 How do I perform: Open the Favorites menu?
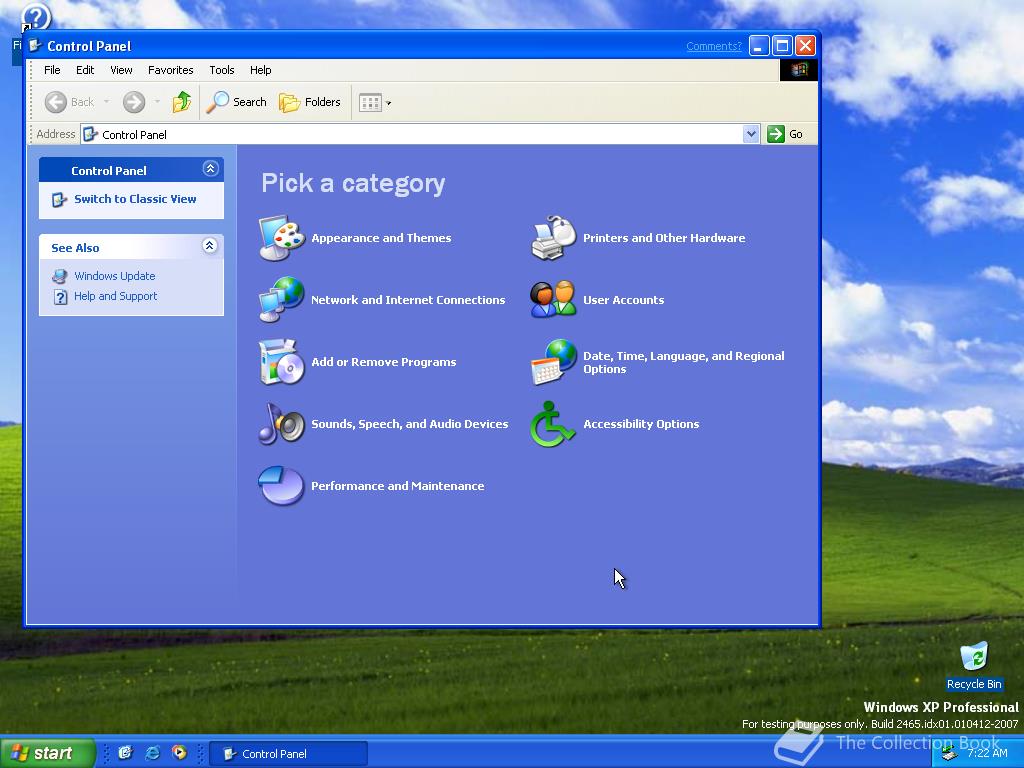click(170, 70)
